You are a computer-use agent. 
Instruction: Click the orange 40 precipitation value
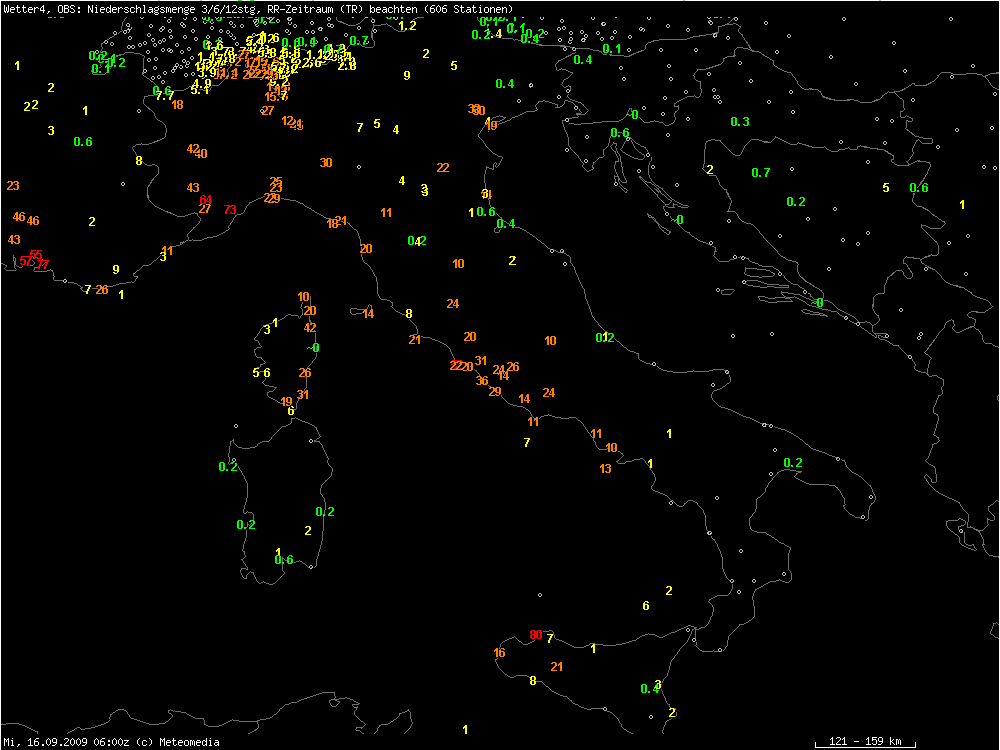(x=202, y=154)
